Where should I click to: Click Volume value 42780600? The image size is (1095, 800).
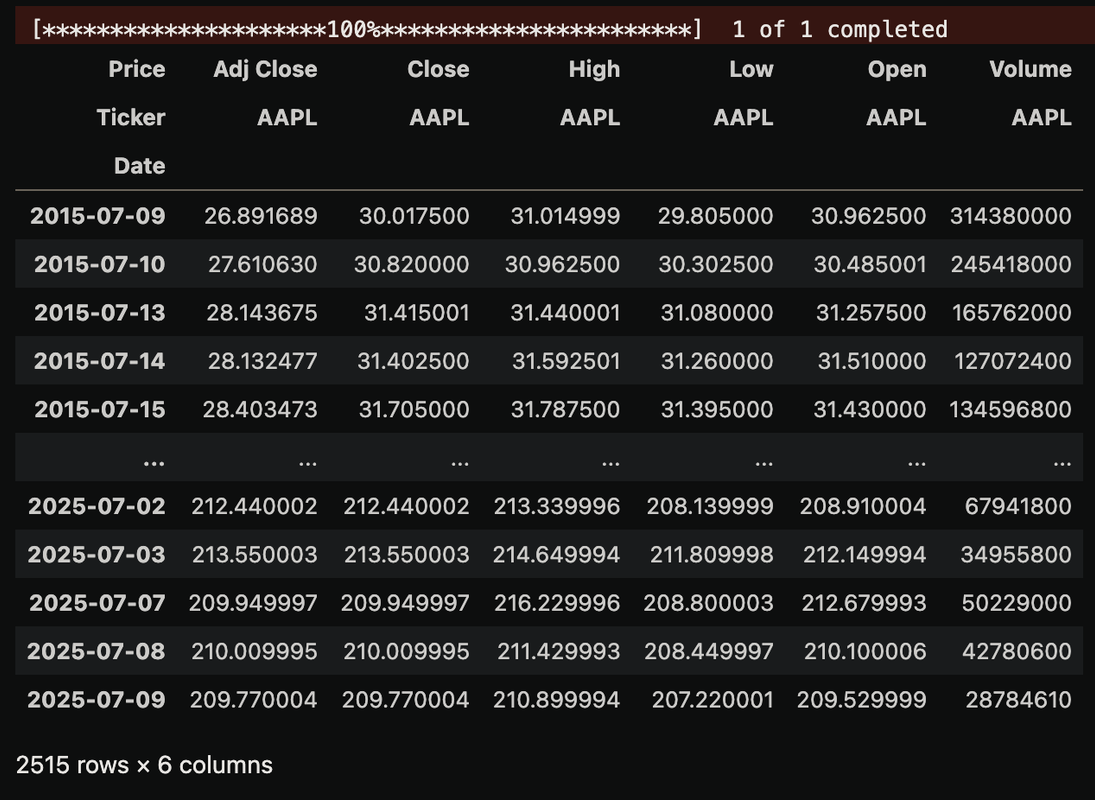pos(1017,651)
